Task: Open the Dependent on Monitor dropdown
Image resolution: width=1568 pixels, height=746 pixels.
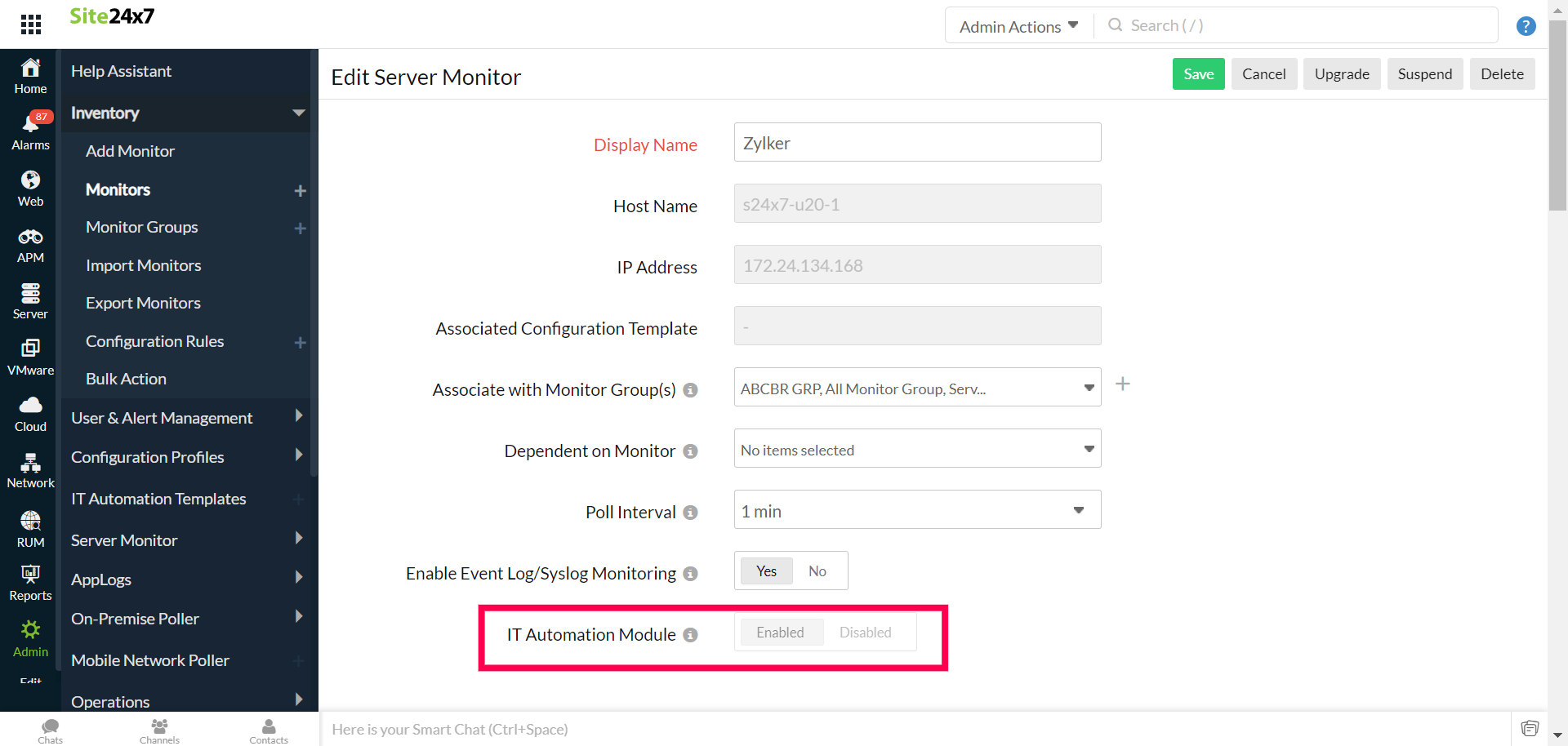Action: 917,449
